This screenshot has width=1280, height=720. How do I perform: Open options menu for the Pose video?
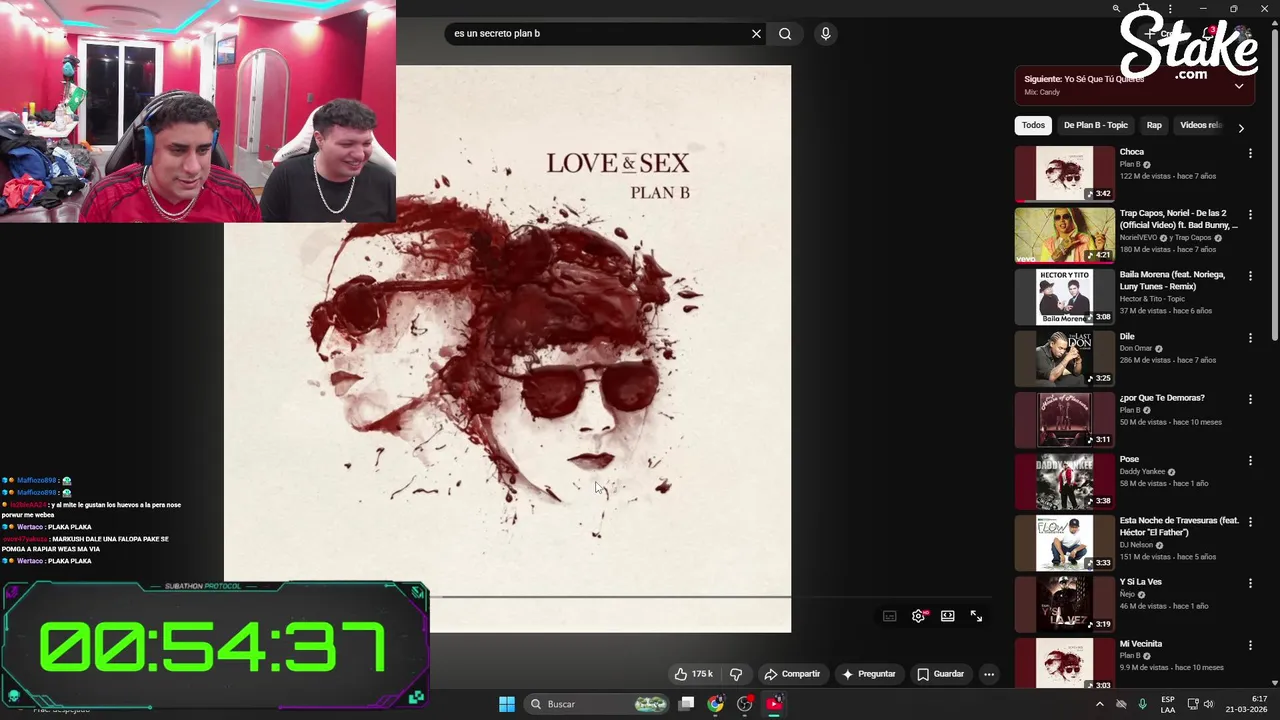pyautogui.click(x=1250, y=461)
